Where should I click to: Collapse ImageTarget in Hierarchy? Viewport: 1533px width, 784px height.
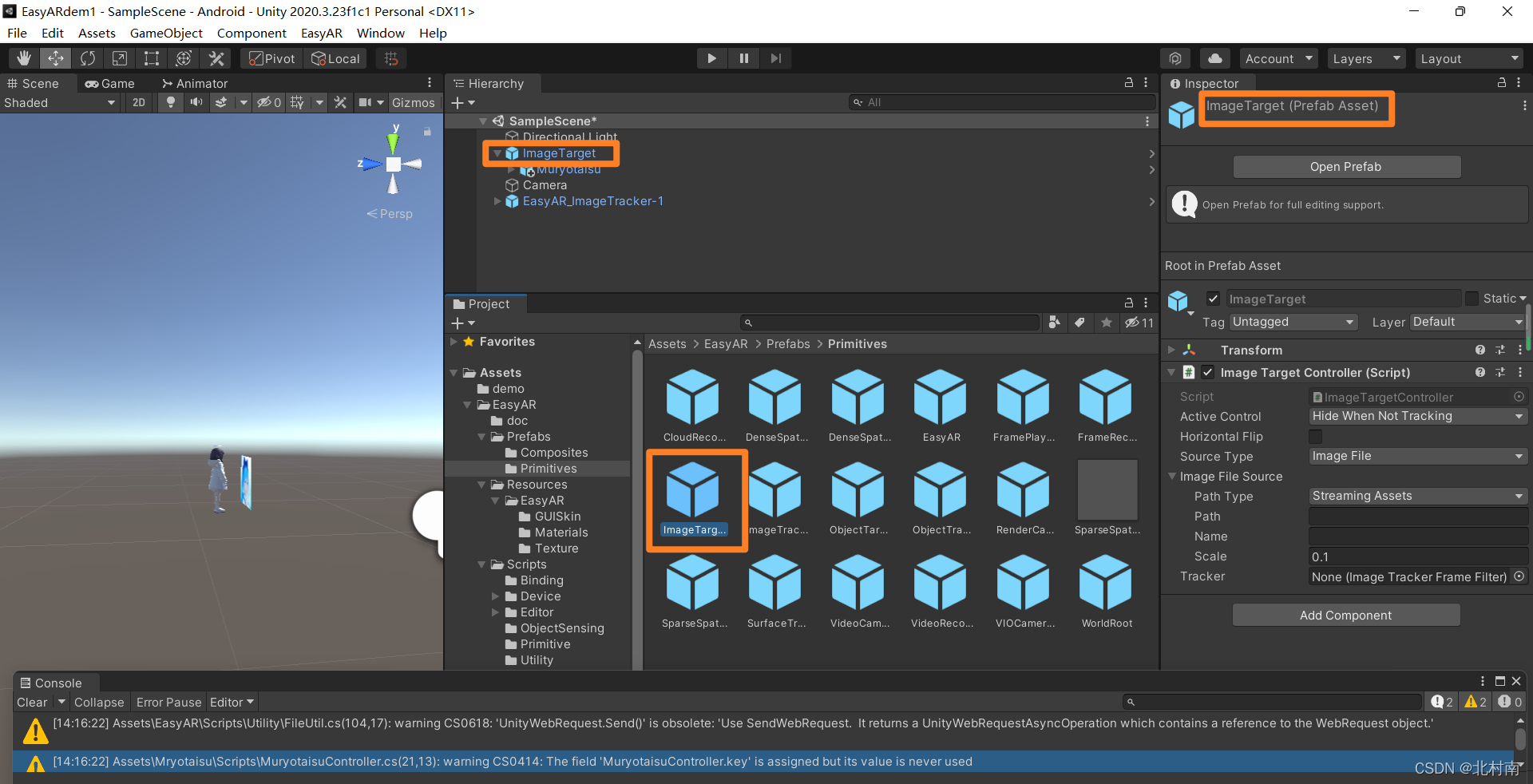497,153
